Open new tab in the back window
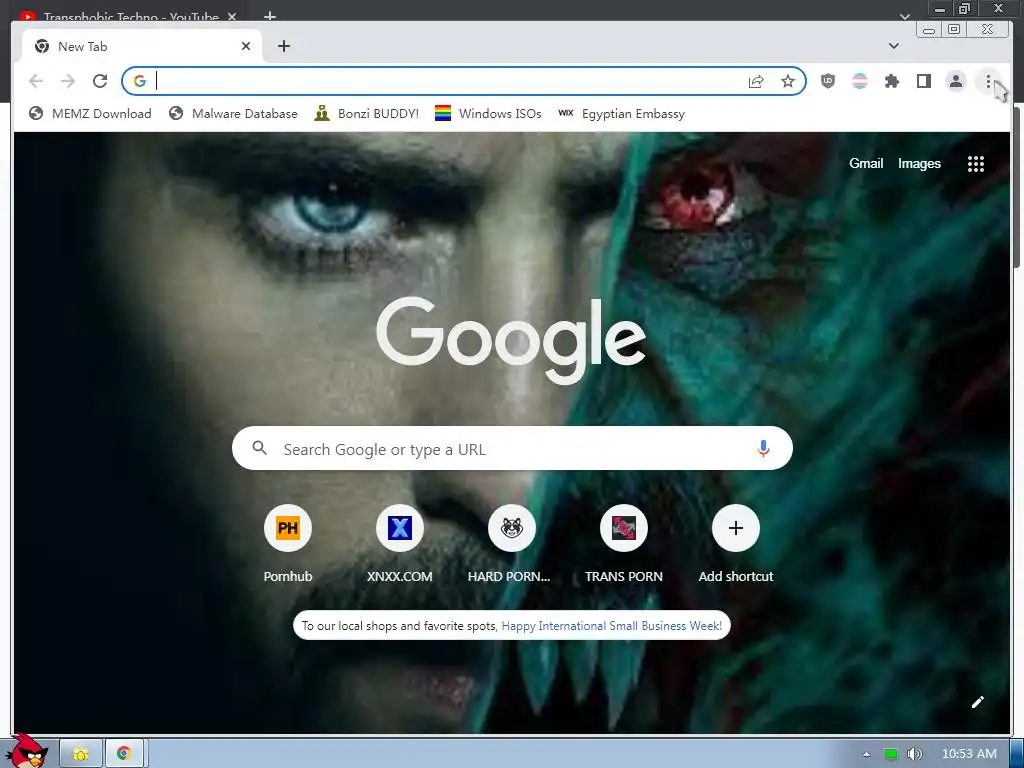 click(x=270, y=16)
